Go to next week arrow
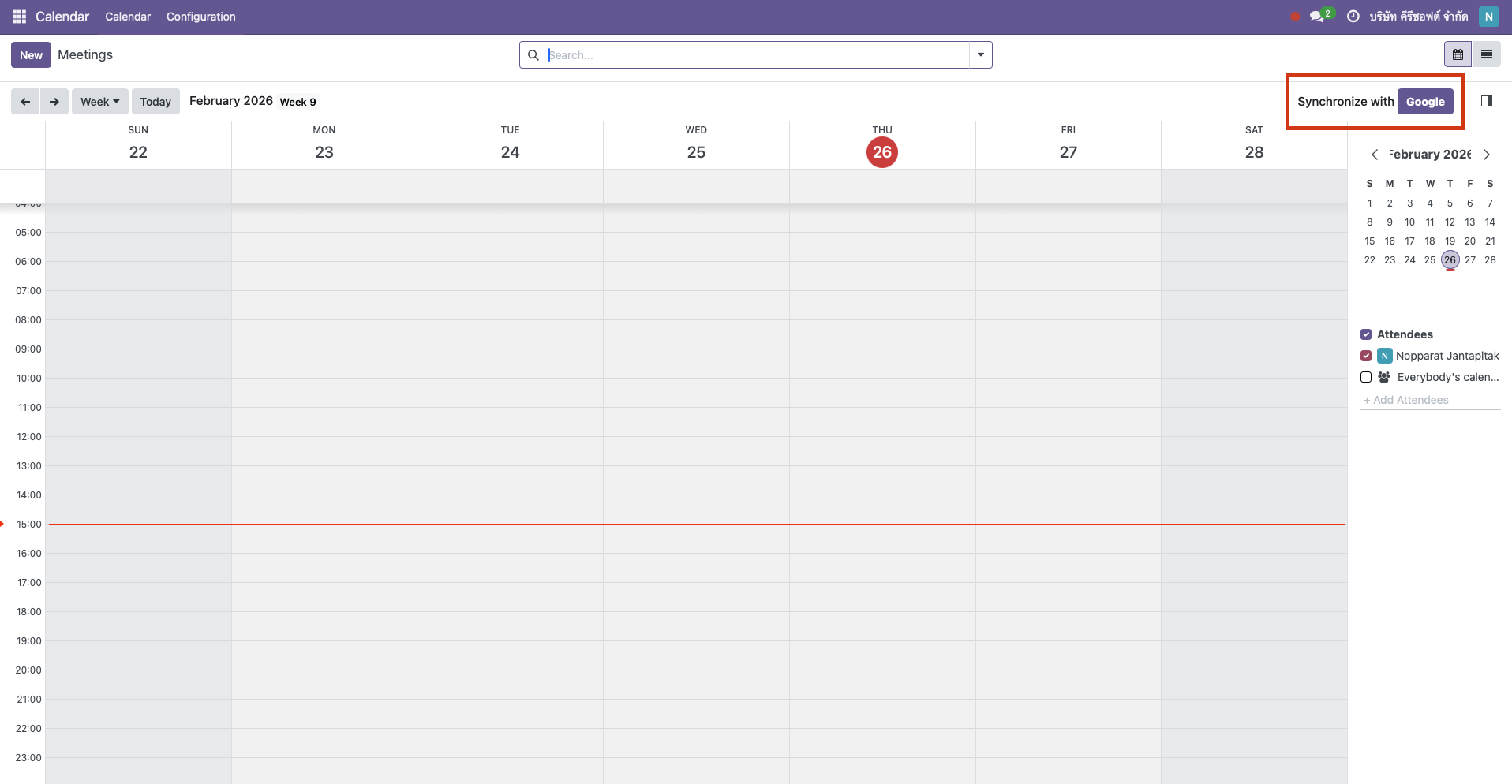The image size is (1512, 784). 54,102
